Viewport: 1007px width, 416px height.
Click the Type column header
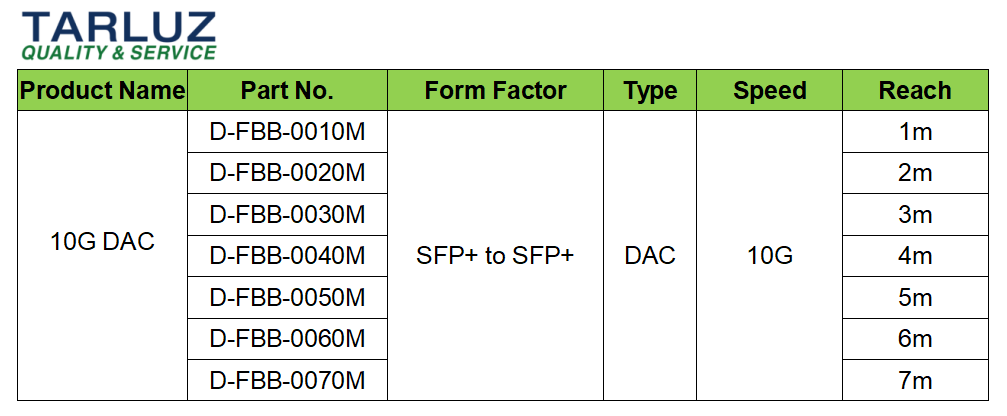[650, 91]
